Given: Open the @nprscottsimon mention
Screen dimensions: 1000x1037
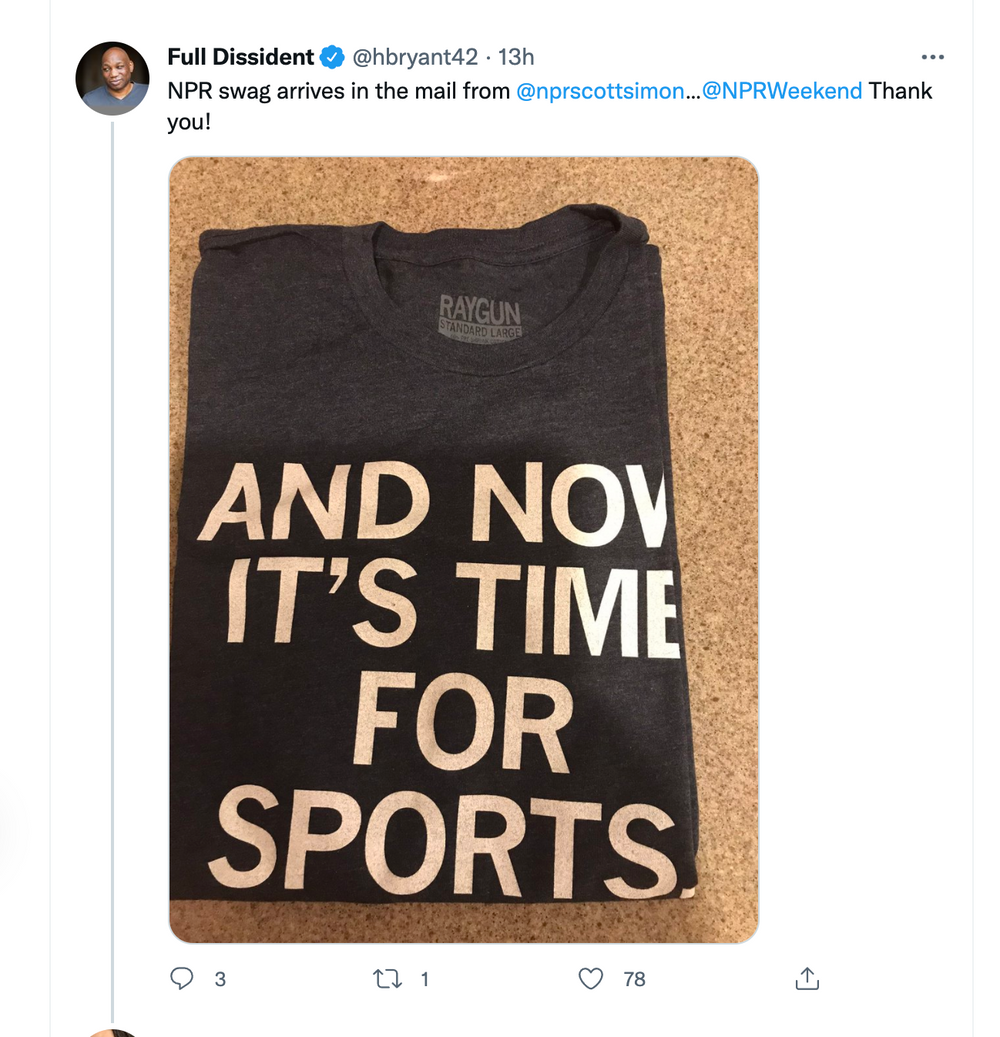Looking at the screenshot, I should click(x=602, y=91).
